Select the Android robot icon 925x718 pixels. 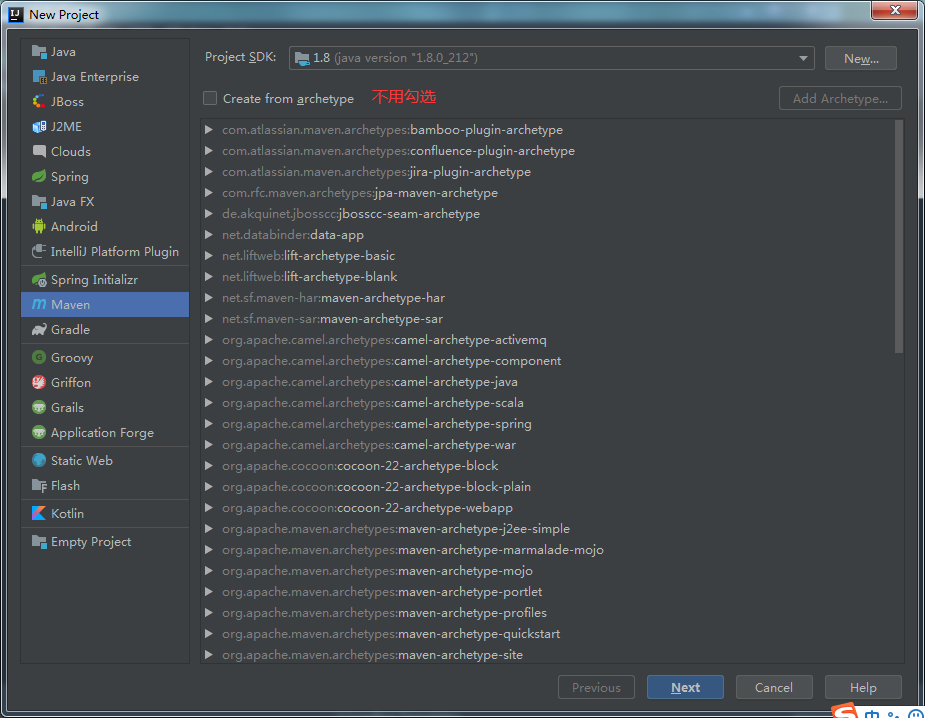(x=39, y=227)
